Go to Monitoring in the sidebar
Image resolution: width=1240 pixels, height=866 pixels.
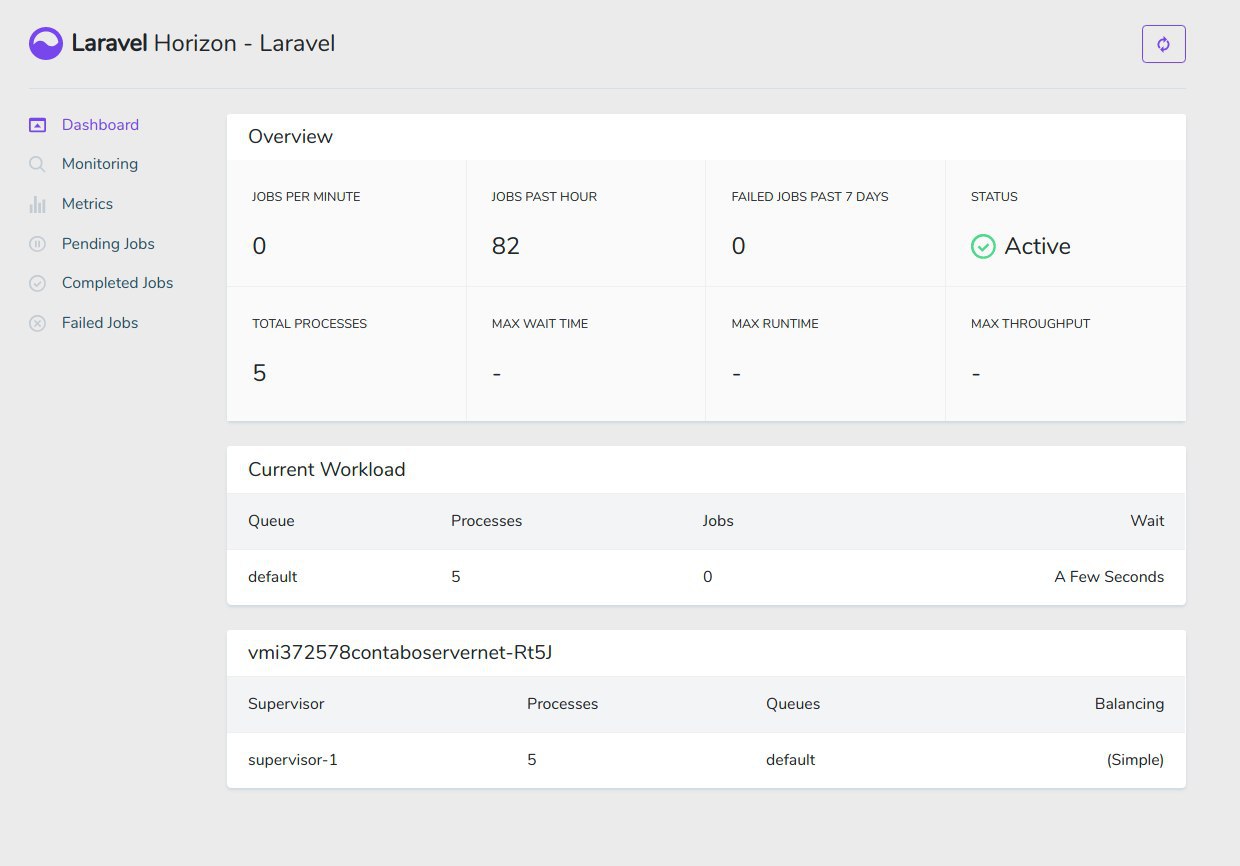tap(100, 164)
